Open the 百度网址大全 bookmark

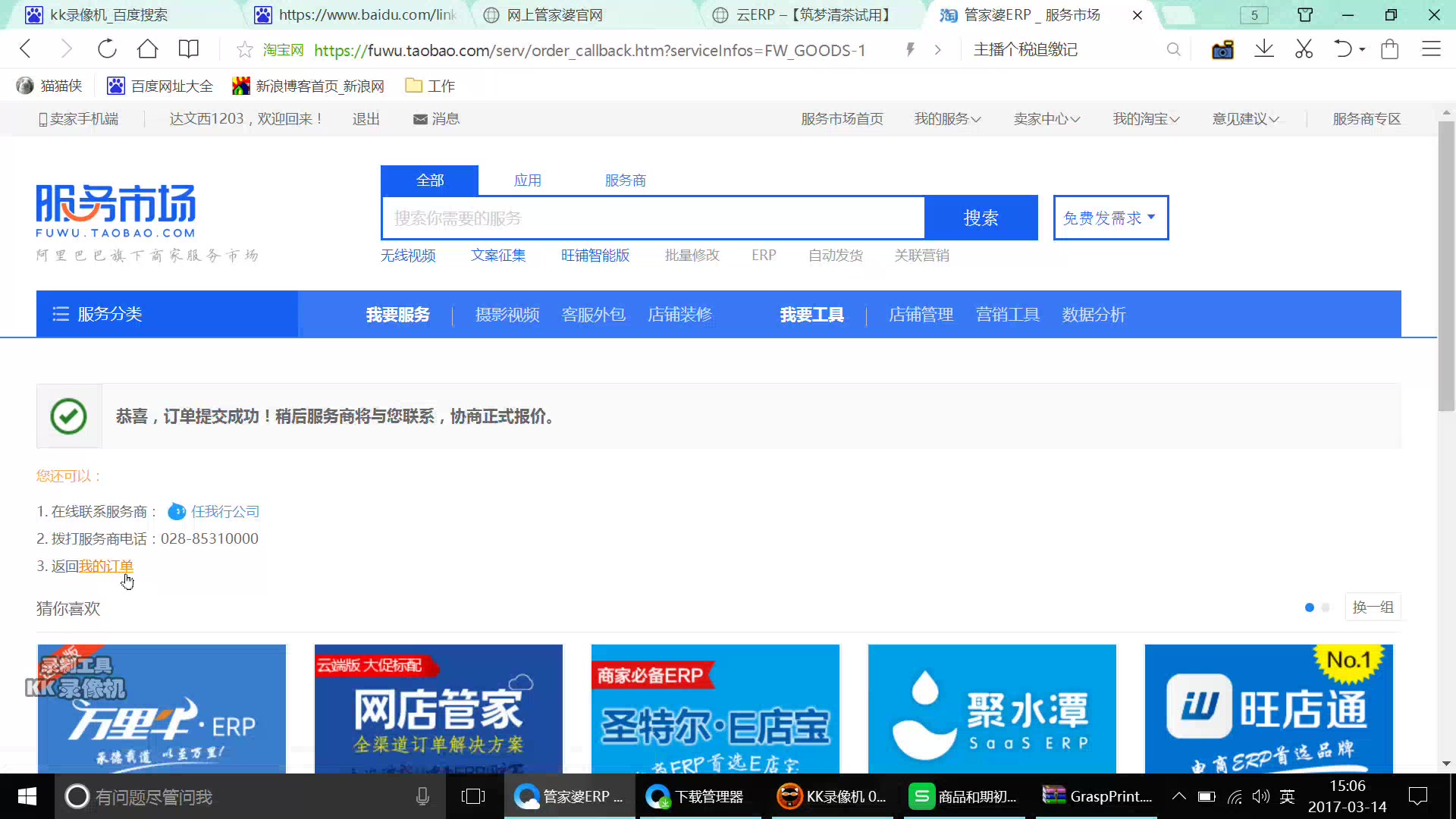(x=160, y=86)
